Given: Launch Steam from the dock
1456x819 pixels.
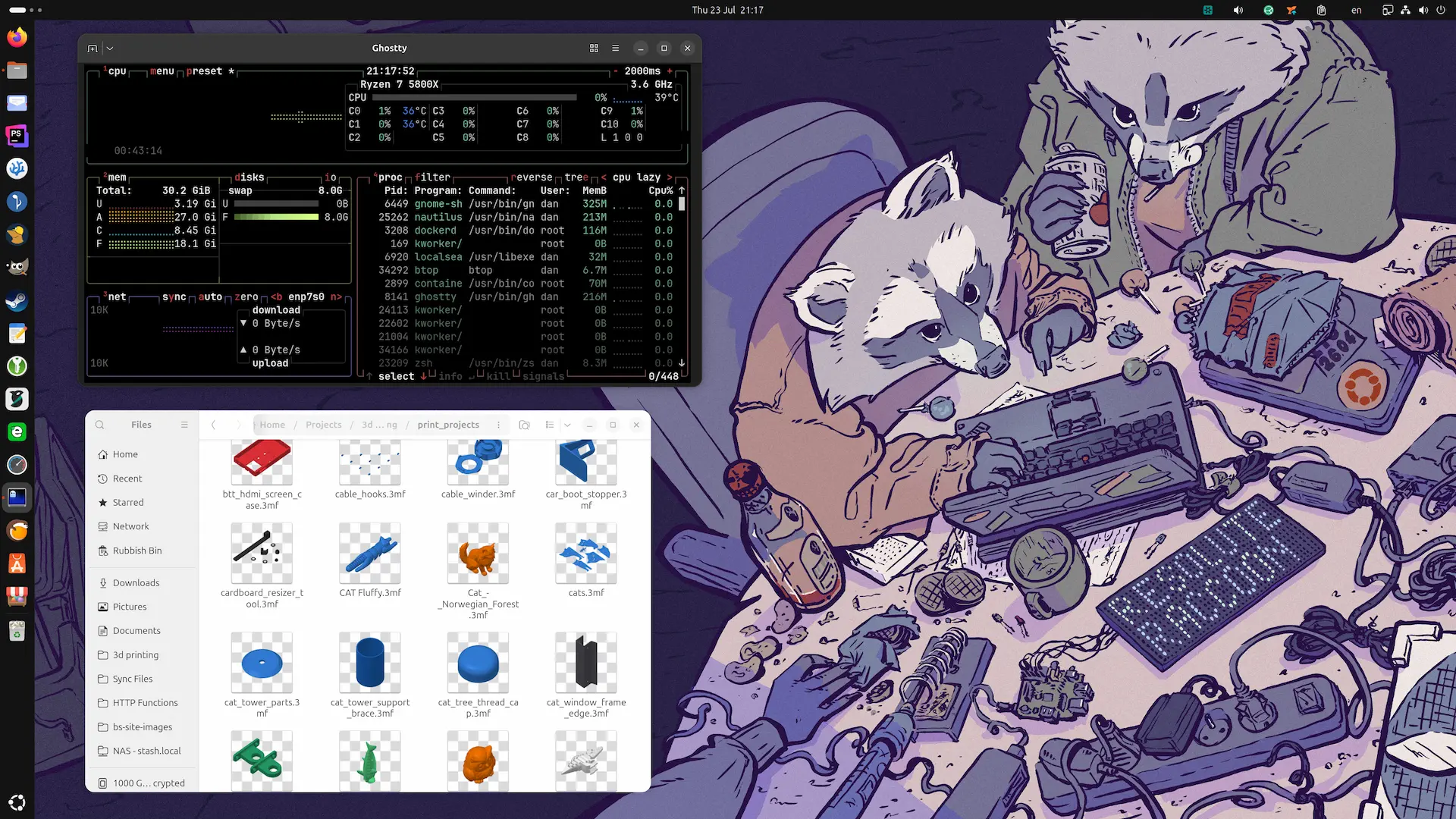Looking at the screenshot, I should (x=17, y=301).
